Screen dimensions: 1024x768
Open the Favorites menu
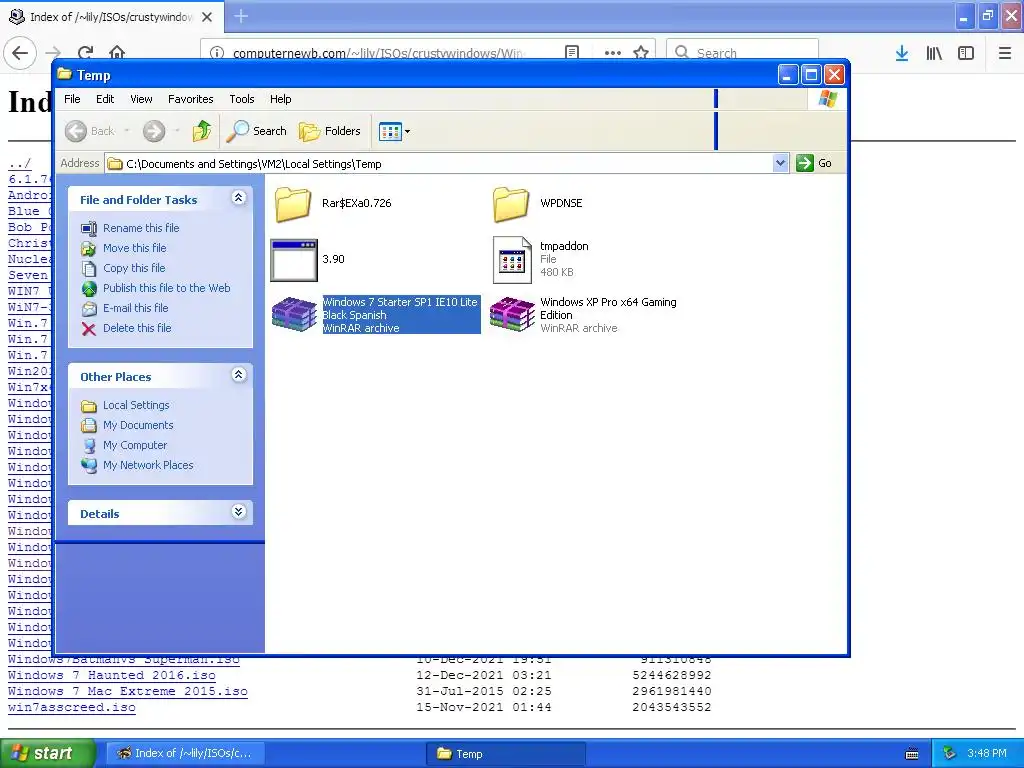(x=191, y=99)
